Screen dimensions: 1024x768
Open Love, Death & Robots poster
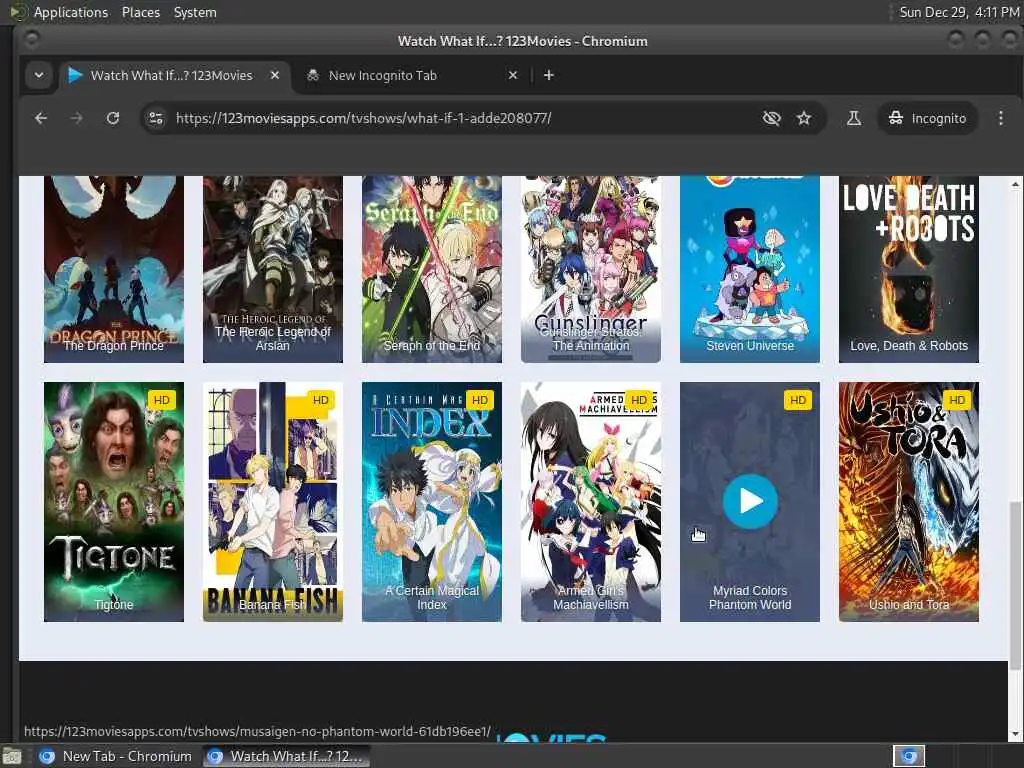coord(908,269)
